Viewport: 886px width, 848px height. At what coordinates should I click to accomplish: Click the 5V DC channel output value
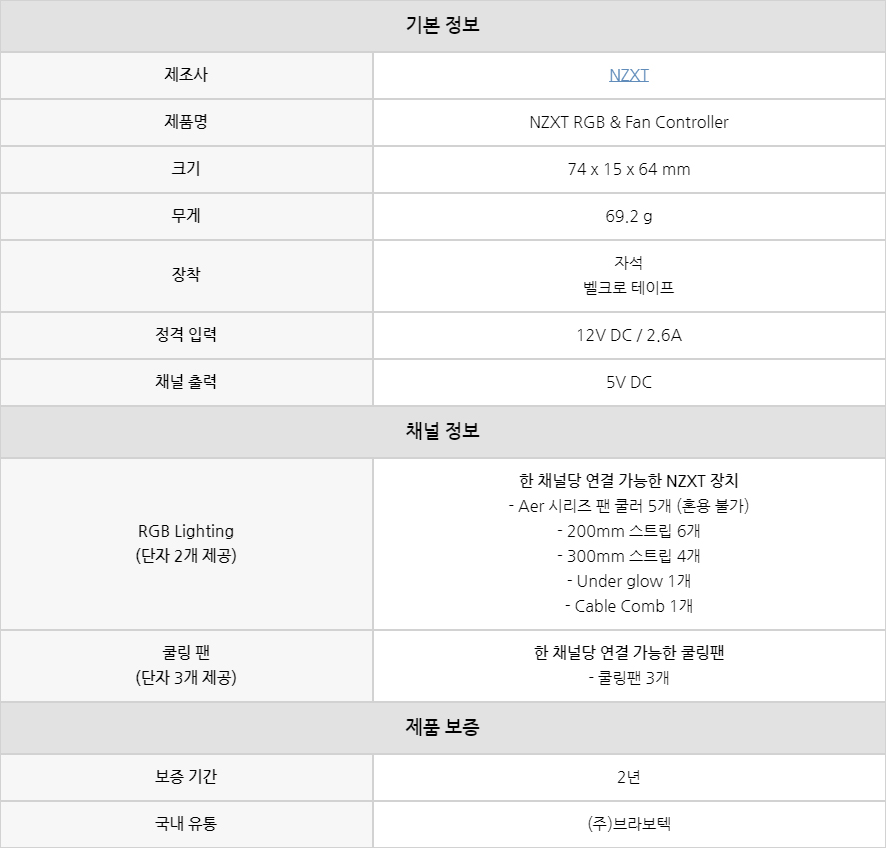pos(628,382)
